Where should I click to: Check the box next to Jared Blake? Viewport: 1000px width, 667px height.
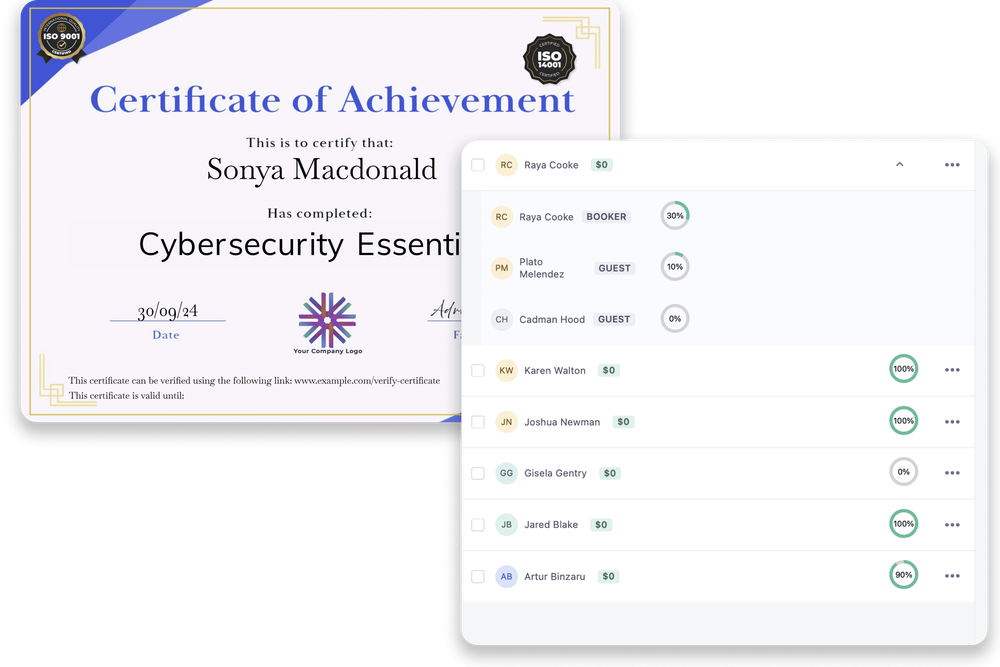tap(478, 525)
